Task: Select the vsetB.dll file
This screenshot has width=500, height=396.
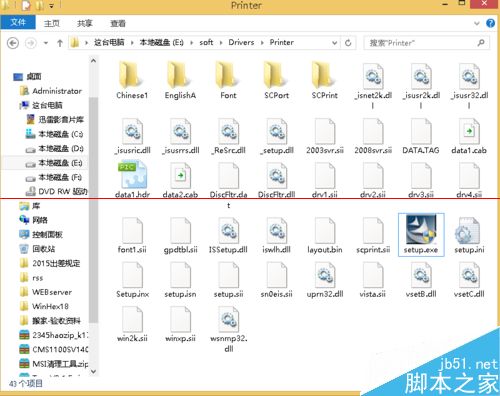Action: 421,280
